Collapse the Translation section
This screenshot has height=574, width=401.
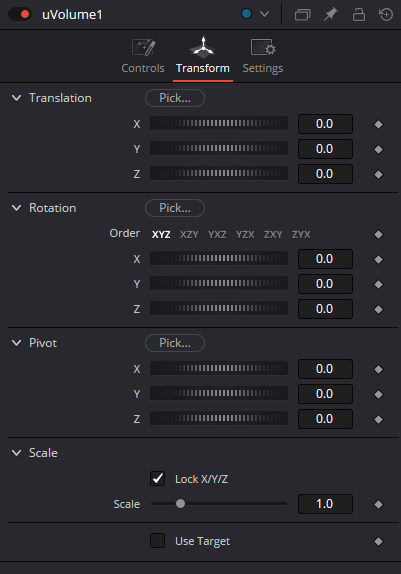pos(16,98)
